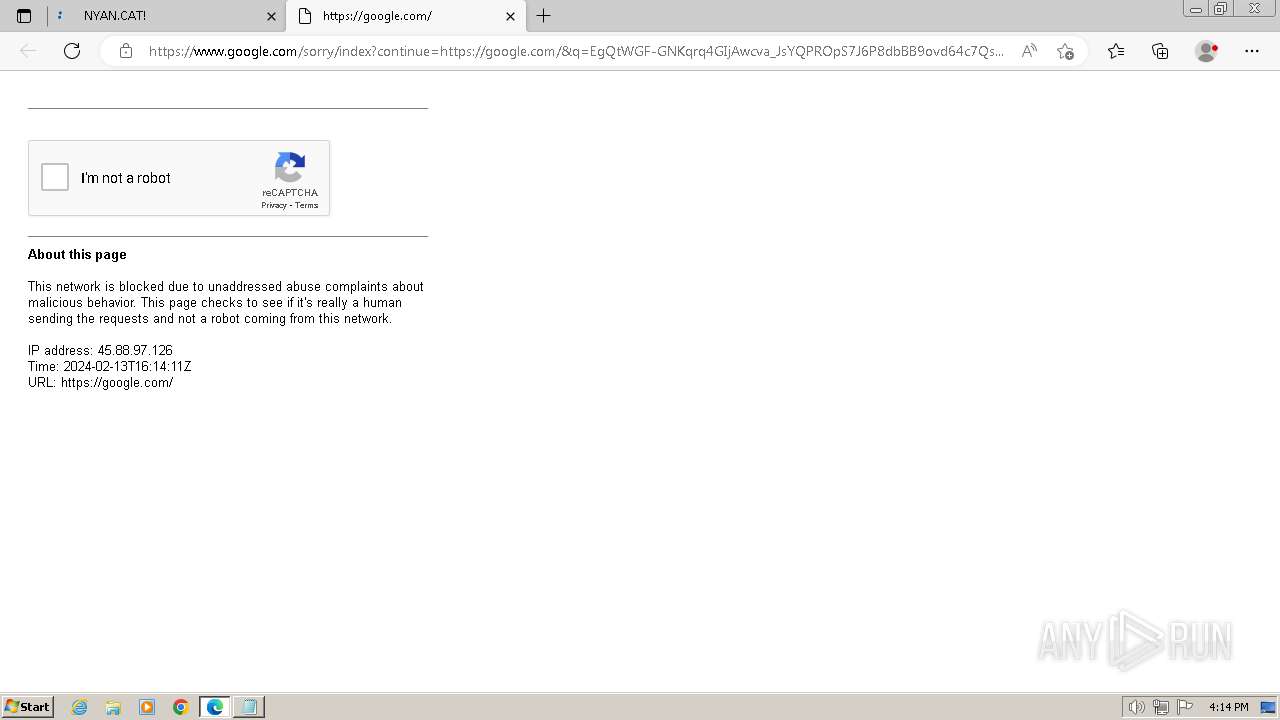Launch Google Chrome from taskbar

(x=181, y=707)
